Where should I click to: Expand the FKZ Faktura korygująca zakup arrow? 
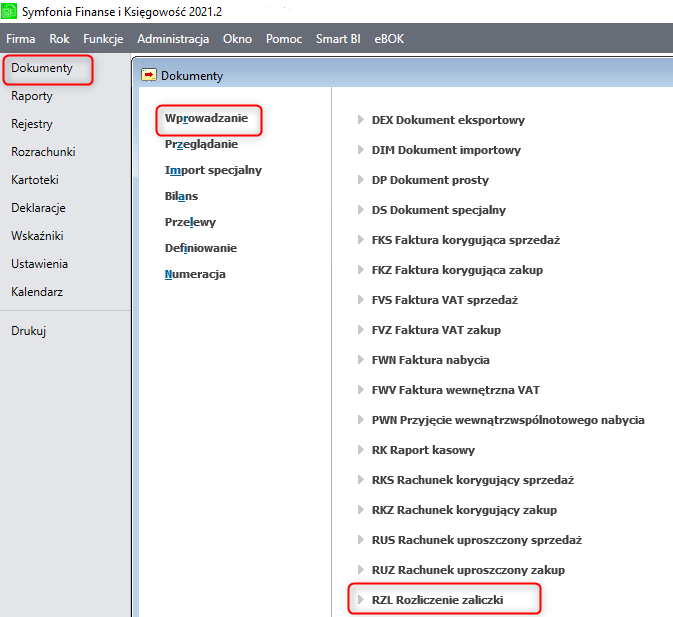(x=361, y=269)
